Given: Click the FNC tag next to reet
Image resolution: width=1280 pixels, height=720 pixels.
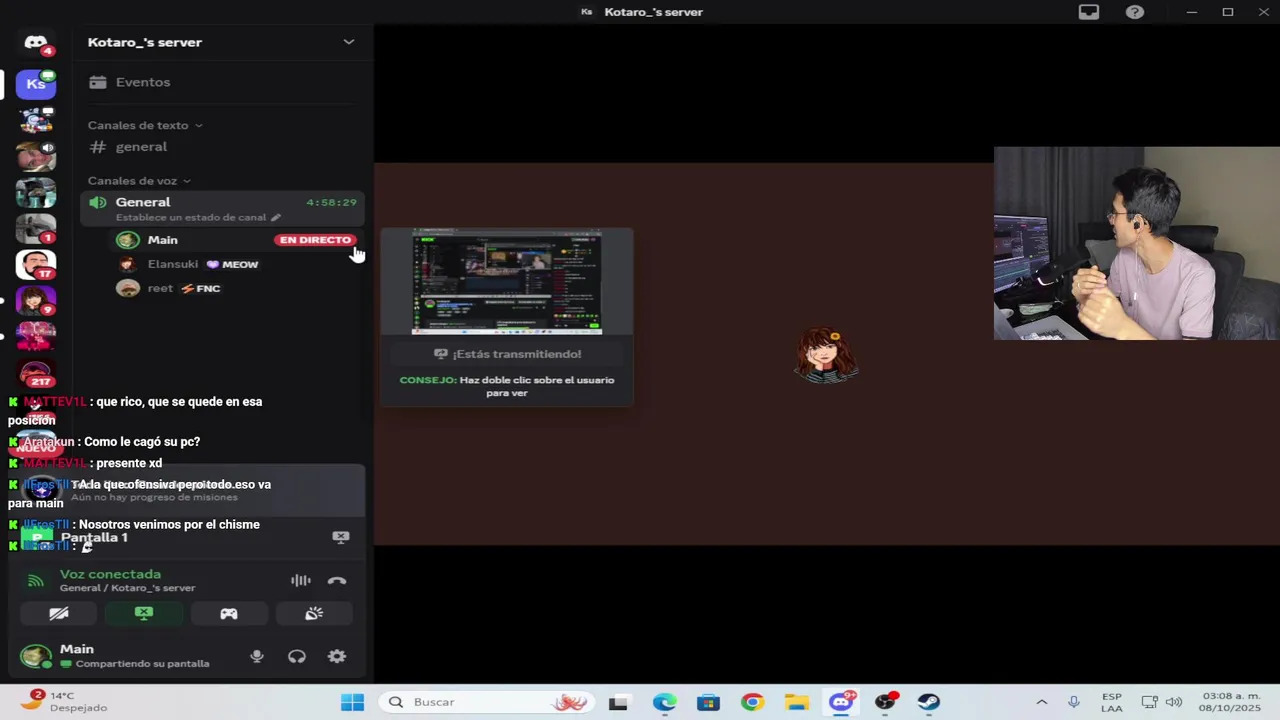Looking at the screenshot, I should [201, 288].
